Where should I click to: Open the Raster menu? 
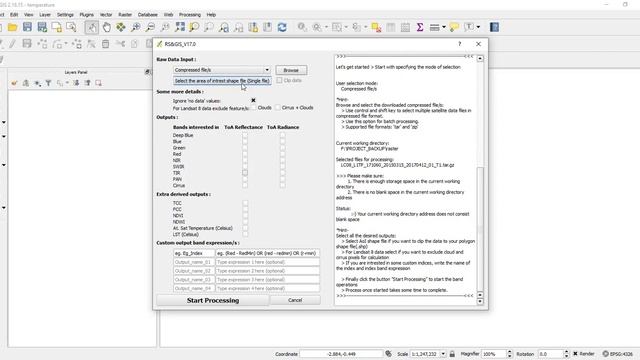(125, 15)
